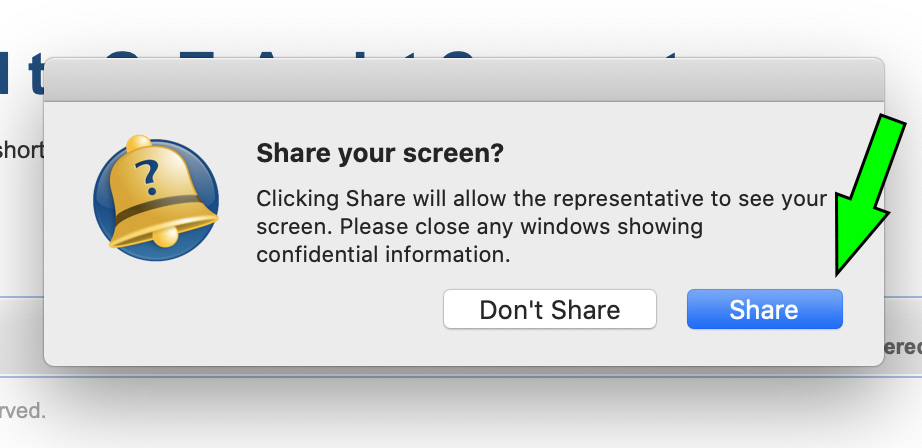The width and height of the screenshot is (922, 448).
Task: Click the partially hidden "short" page text
Action: (22, 150)
